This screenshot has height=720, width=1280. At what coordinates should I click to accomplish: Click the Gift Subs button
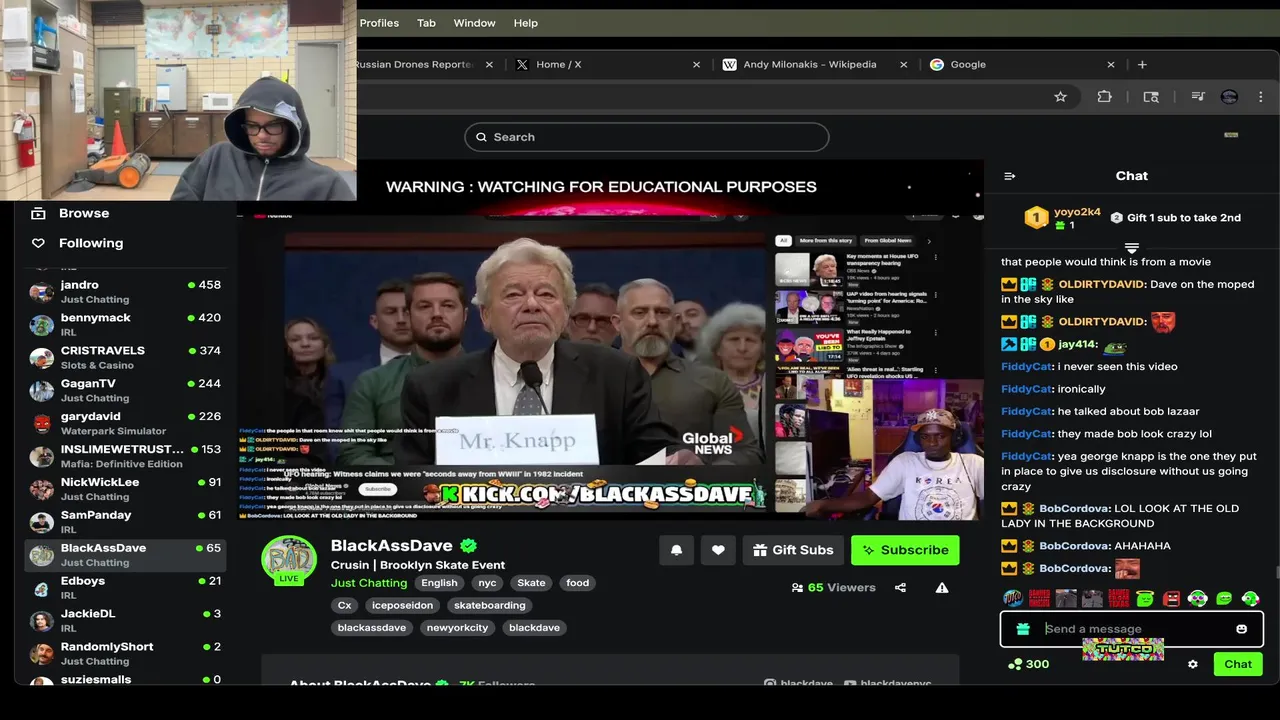point(793,550)
